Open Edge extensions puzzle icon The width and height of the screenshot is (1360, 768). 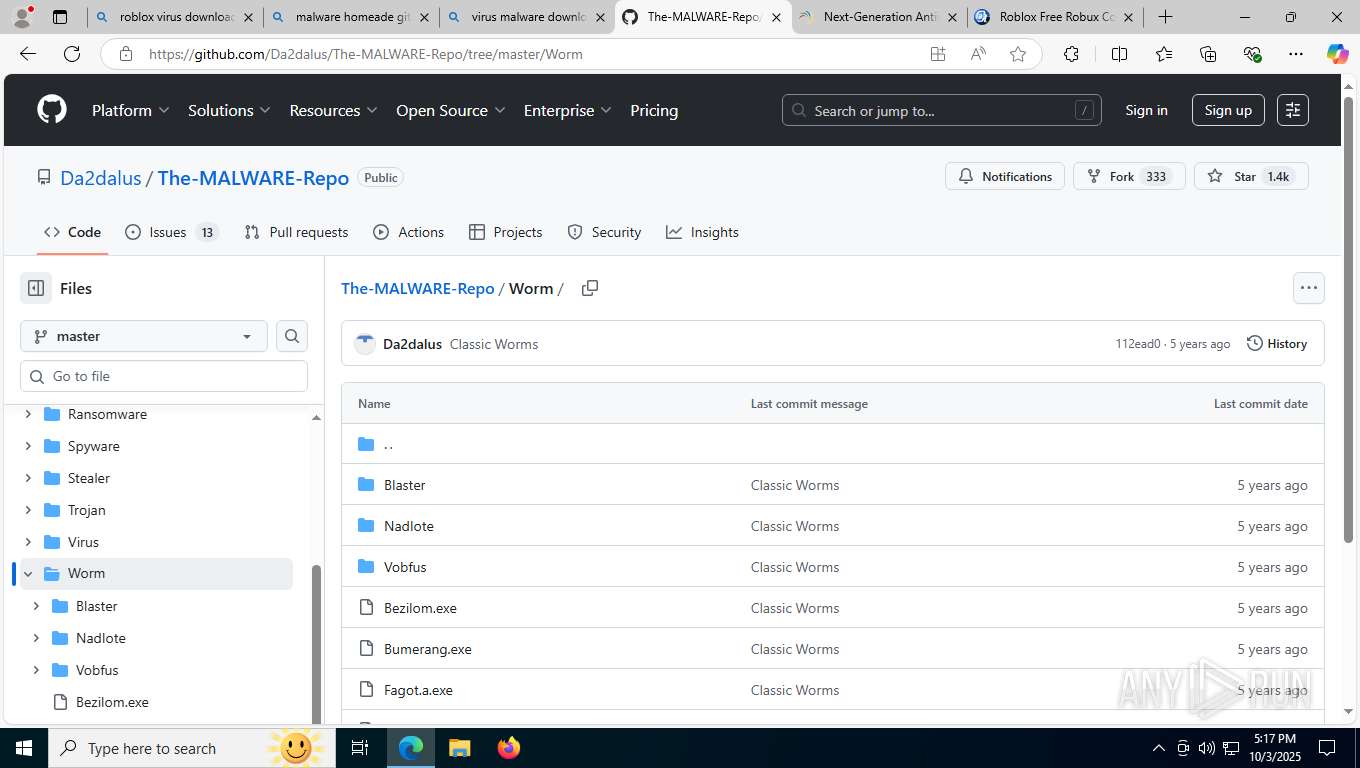point(1071,54)
